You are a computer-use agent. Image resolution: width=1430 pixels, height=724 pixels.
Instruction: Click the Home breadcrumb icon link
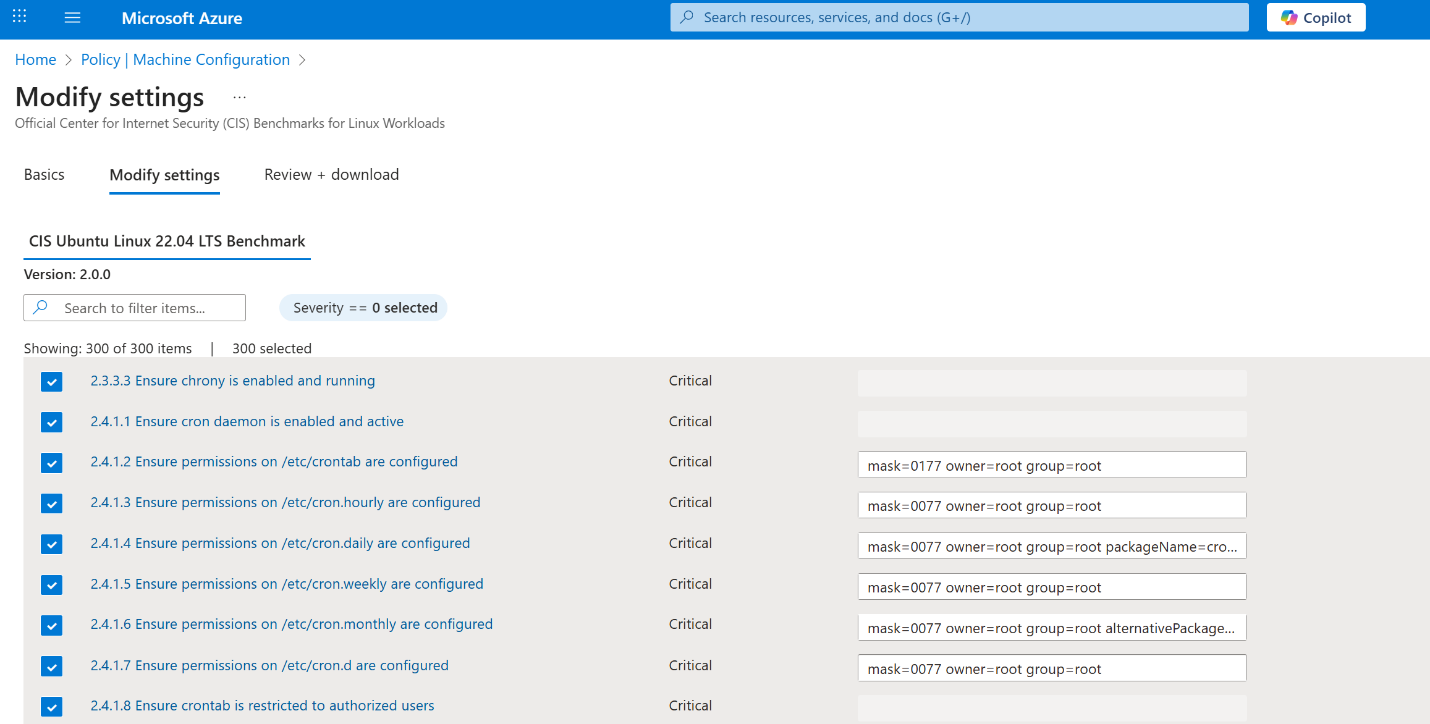pyautogui.click(x=35, y=59)
